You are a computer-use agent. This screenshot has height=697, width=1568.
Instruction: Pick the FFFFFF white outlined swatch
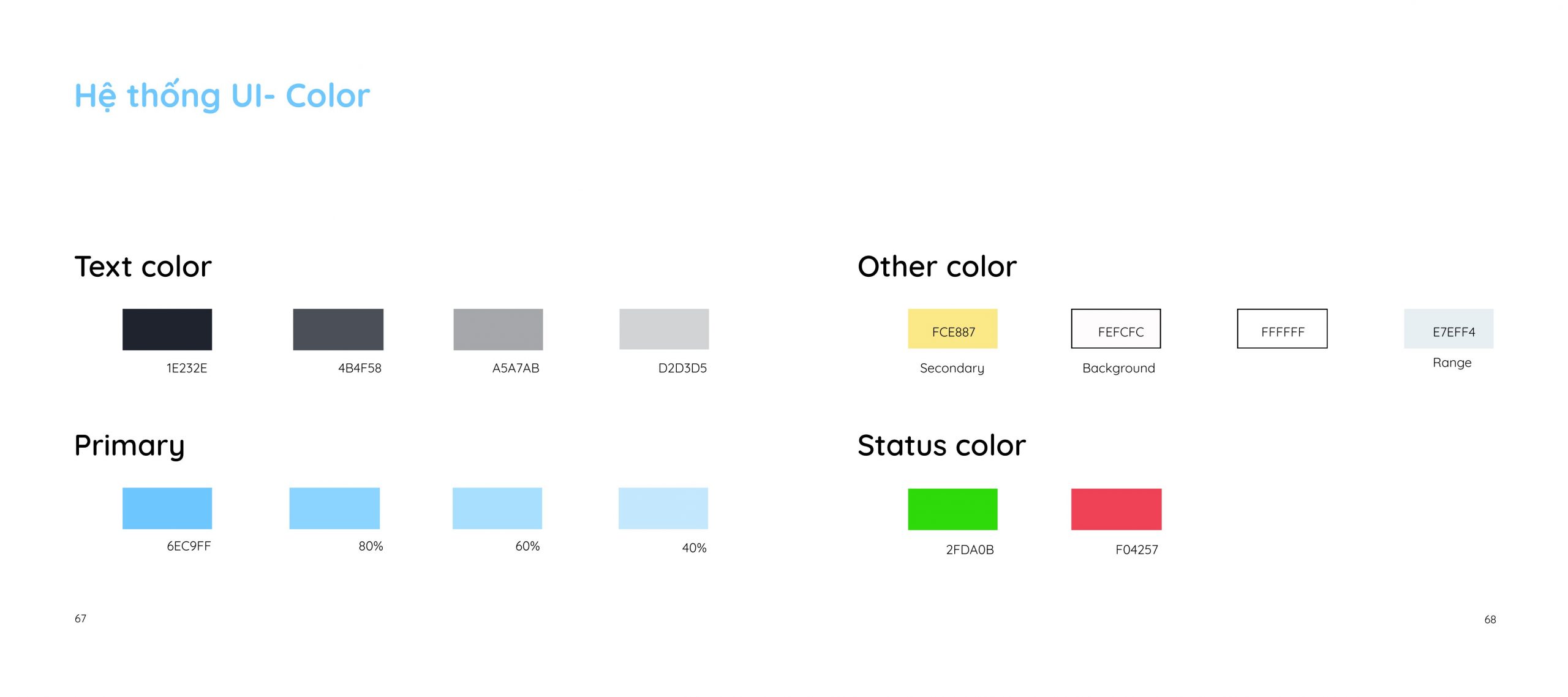click(1282, 329)
